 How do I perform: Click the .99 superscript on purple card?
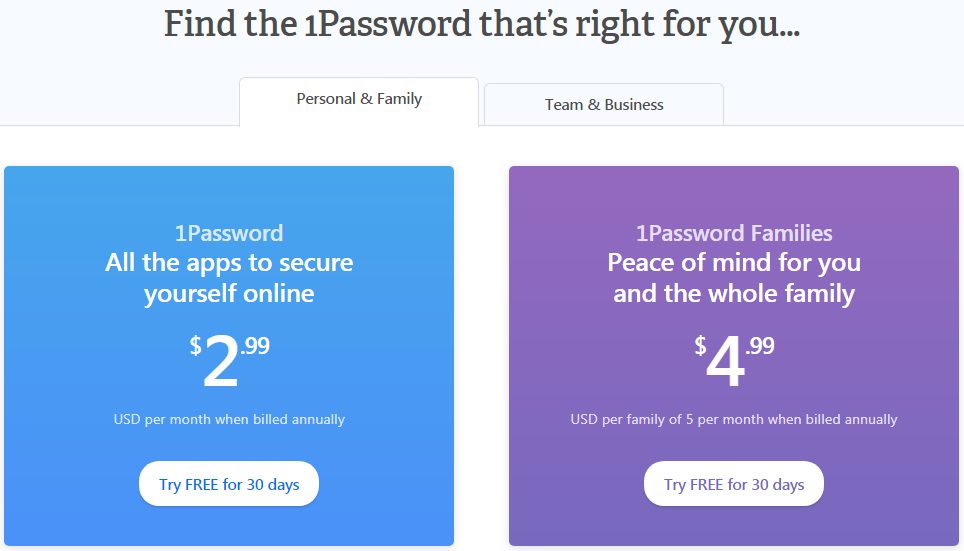[x=760, y=346]
